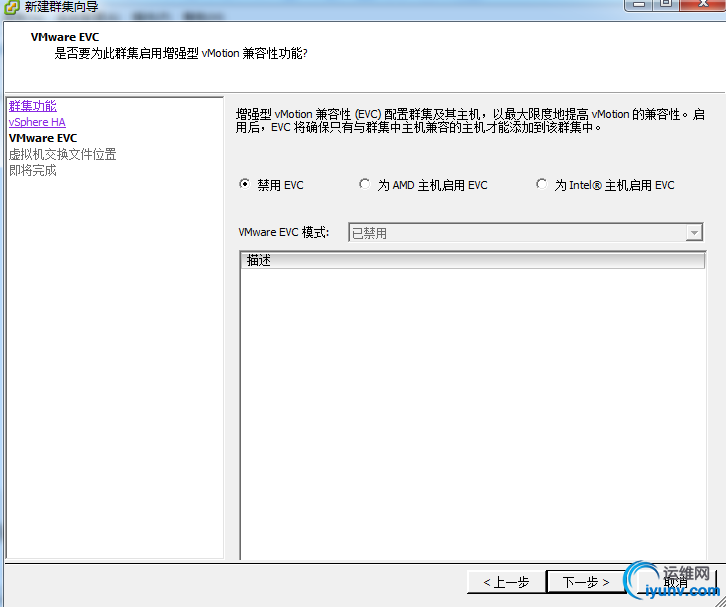This screenshot has height=607, width=726.
Task: Maximize the 新建群集向导 window
Action: coord(666,5)
